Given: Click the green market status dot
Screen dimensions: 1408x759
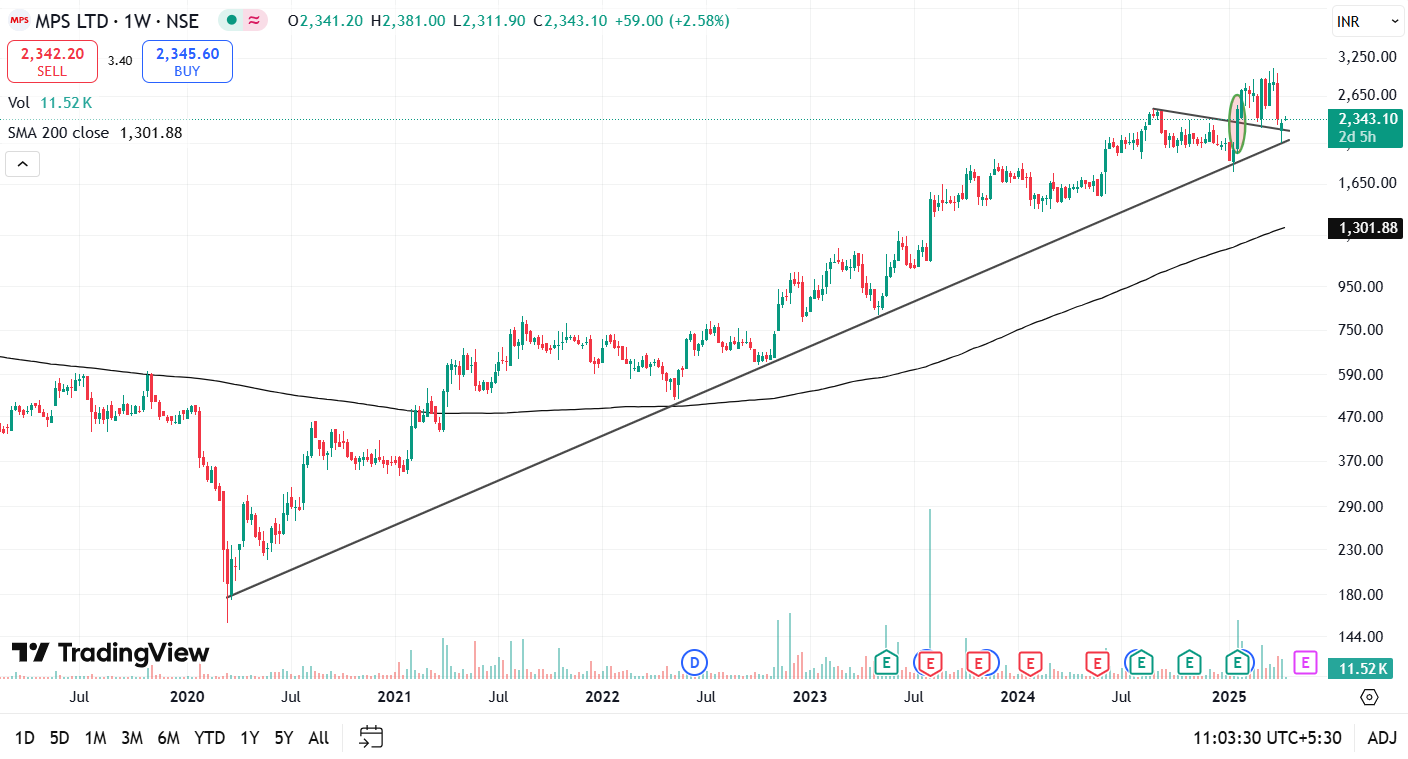Looking at the screenshot, I should [232, 21].
